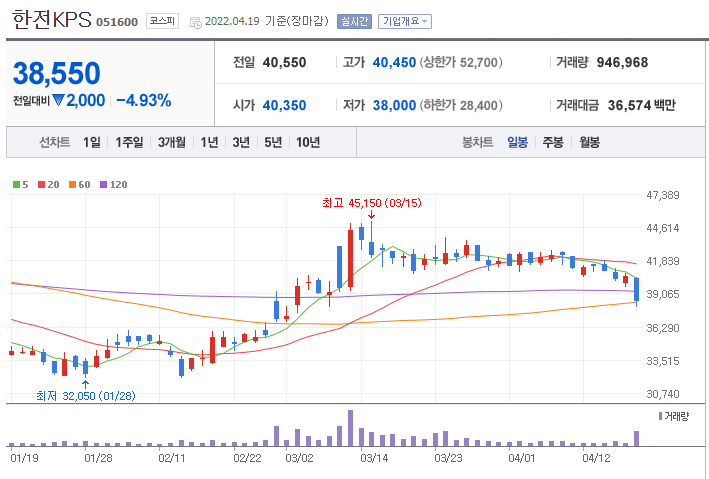Click the 실시간 real-time button
The width and height of the screenshot is (709, 479).
click(x=354, y=21)
